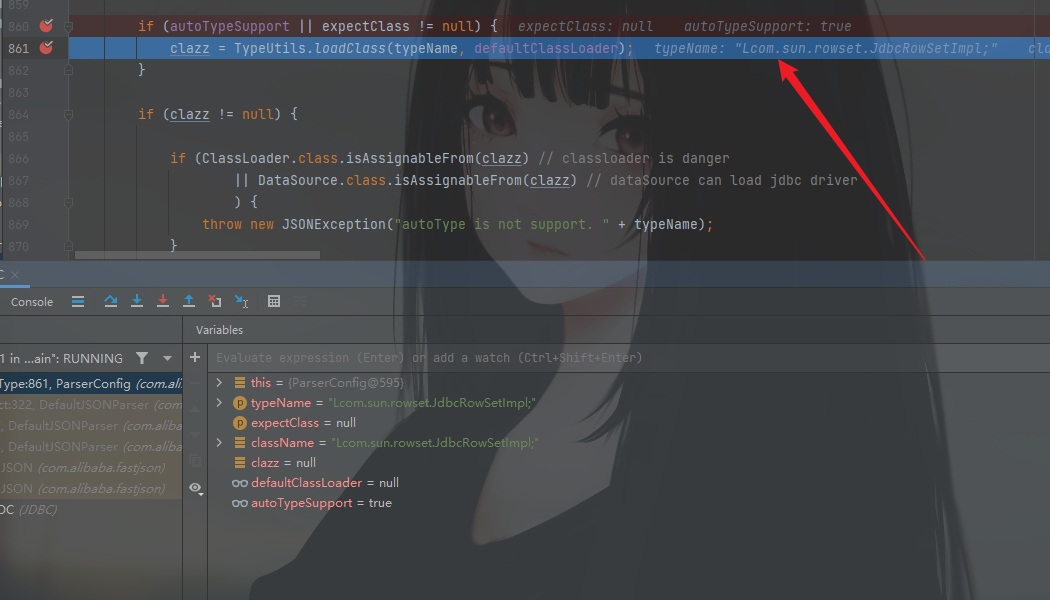The image size is (1050, 600).
Task: Click the Show Execution Point icon
Action: (x=78, y=301)
